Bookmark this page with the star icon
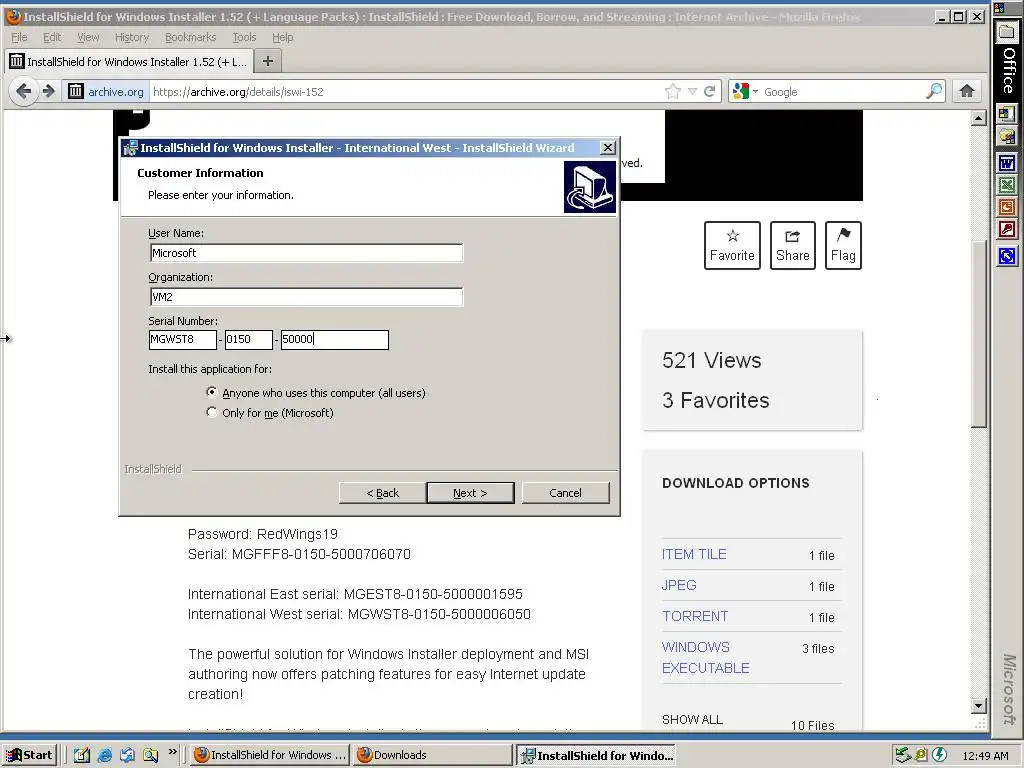 coord(673,91)
